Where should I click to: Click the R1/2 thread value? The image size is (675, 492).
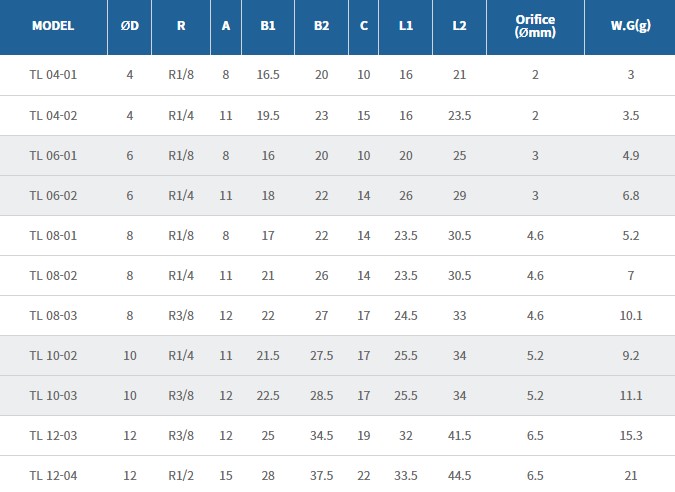click(x=181, y=475)
